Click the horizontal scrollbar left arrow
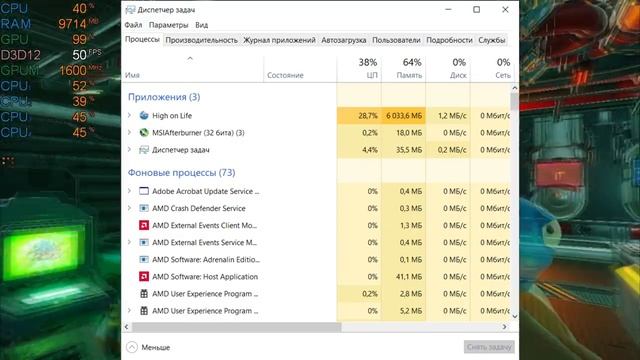The width and height of the screenshot is (640, 360). point(127,327)
